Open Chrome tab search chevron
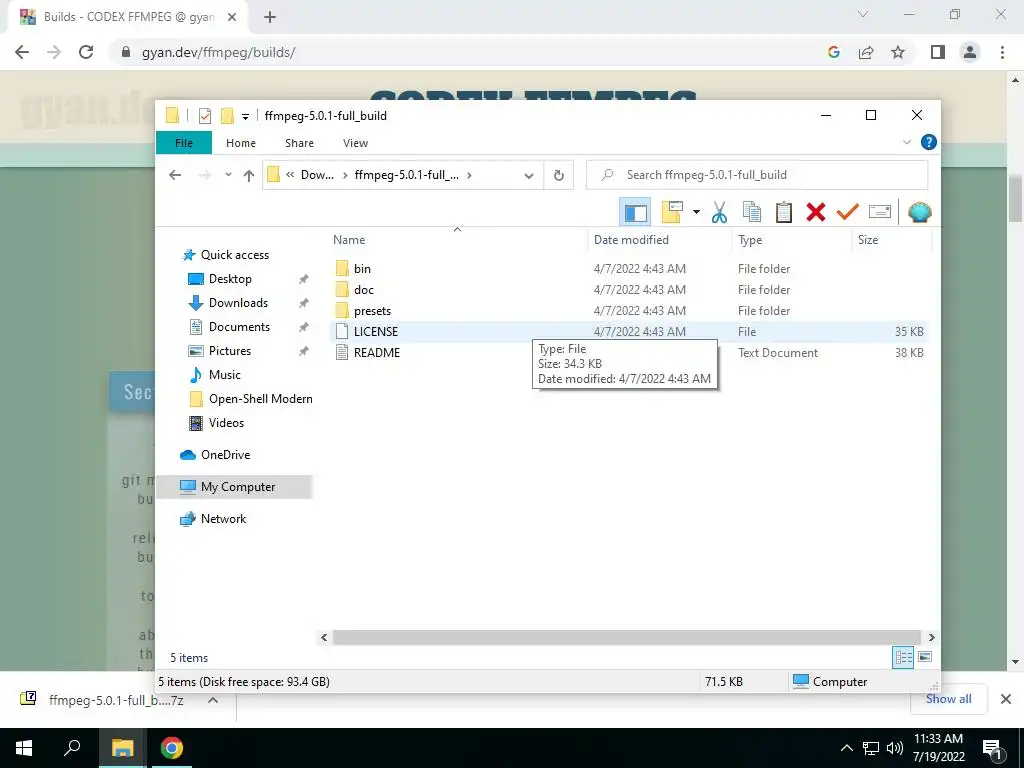Screen dimensions: 1024x768 tap(863, 14)
